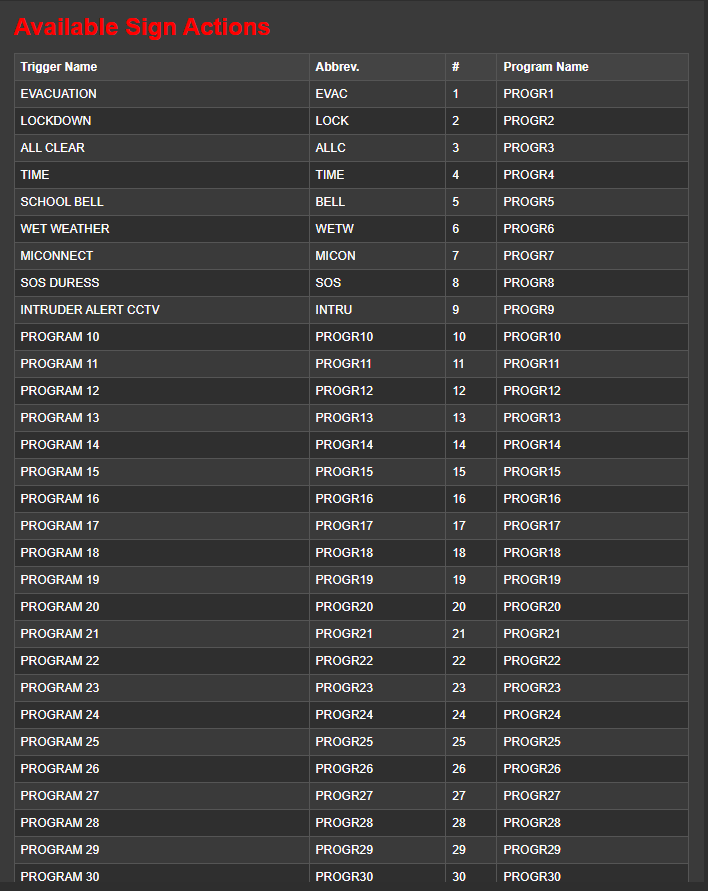Viewport: 708px width, 891px height.
Task: Select the MICONNECT trigger row
Action: [57, 256]
